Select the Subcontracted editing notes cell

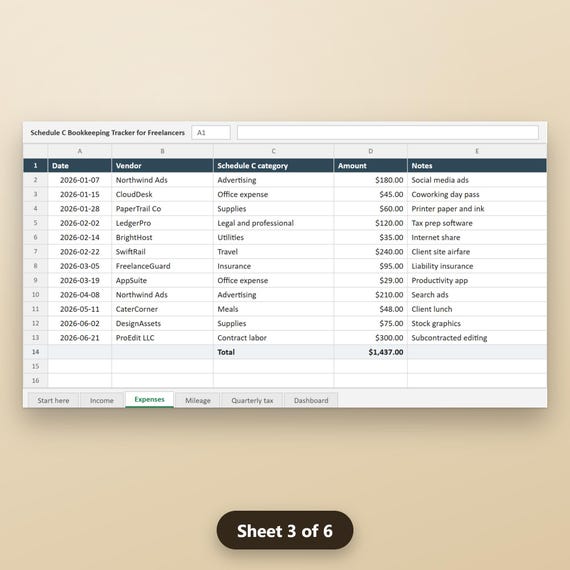coord(477,338)
